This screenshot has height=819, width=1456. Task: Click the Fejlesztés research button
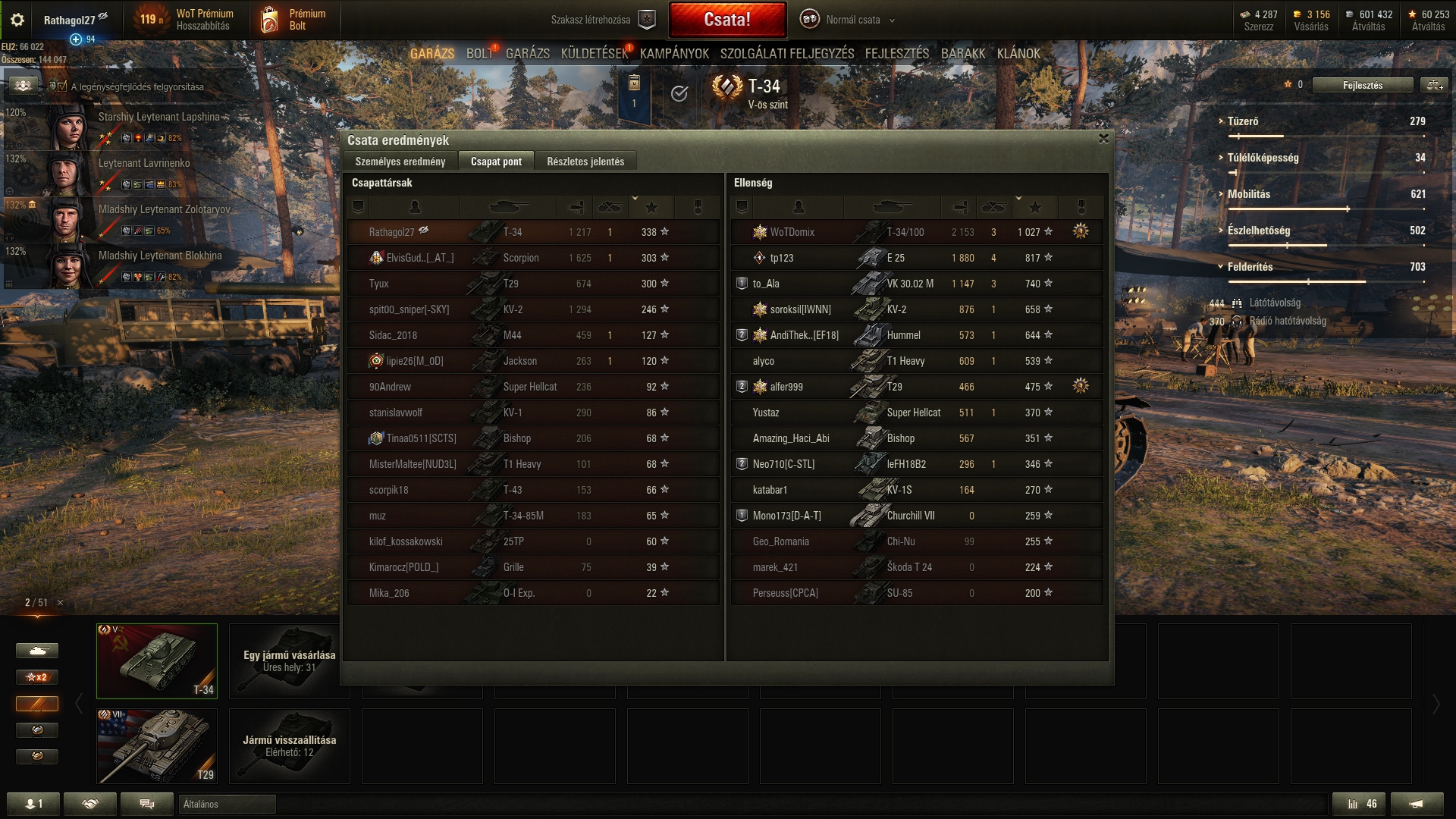pos(1362,85)
